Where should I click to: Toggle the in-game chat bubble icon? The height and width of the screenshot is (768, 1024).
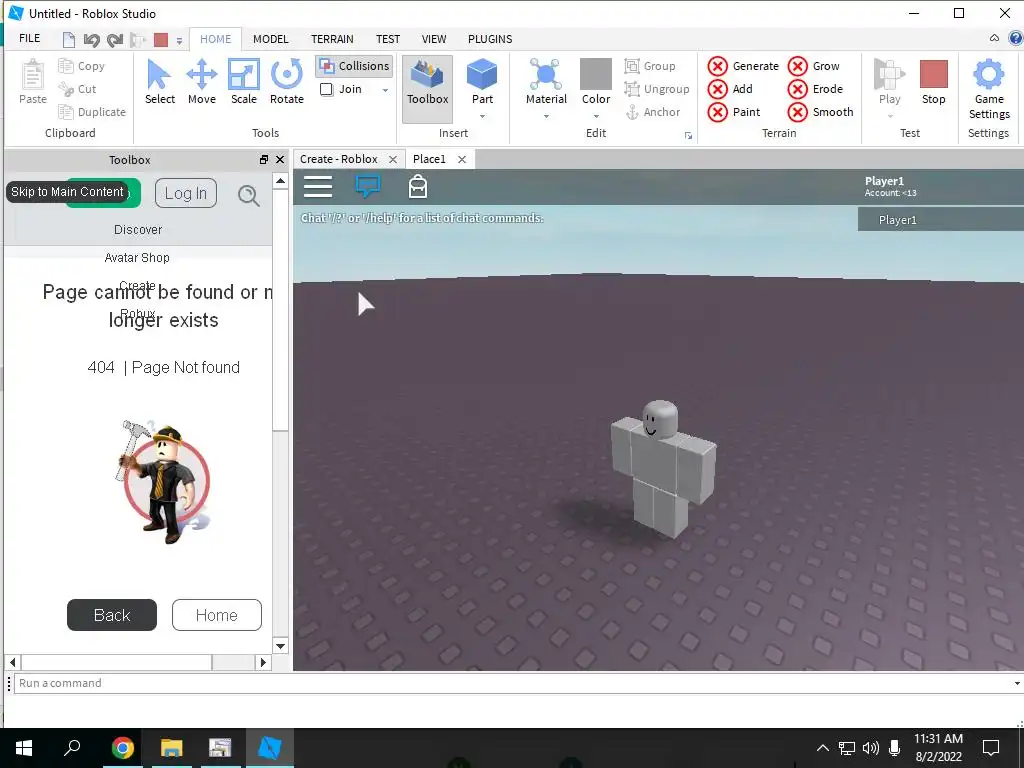point(368,187)
